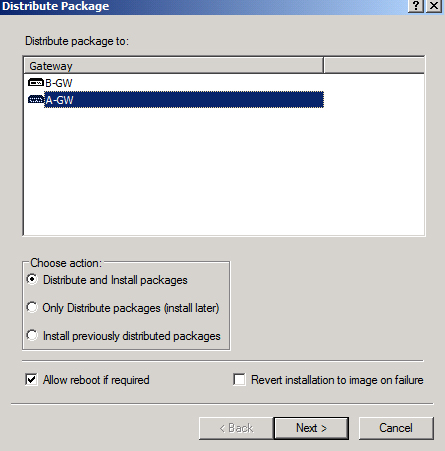Open the help question mark button

(x=416, y=6)
